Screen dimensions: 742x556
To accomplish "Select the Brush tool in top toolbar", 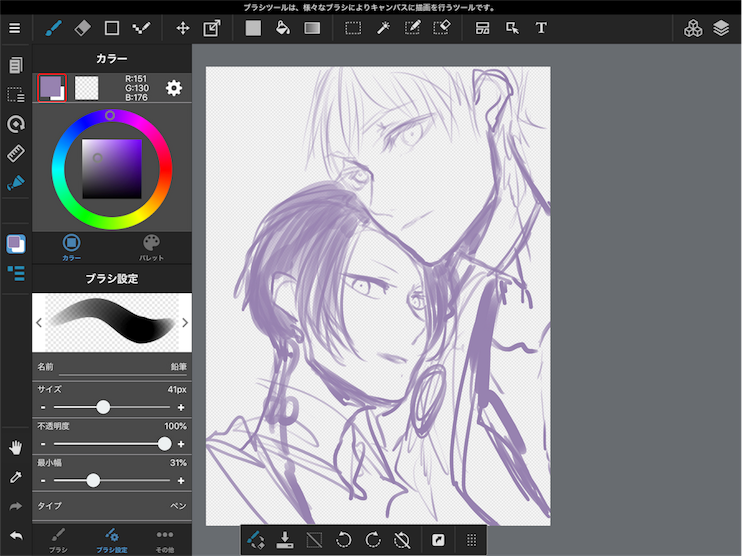I will 53,28.
